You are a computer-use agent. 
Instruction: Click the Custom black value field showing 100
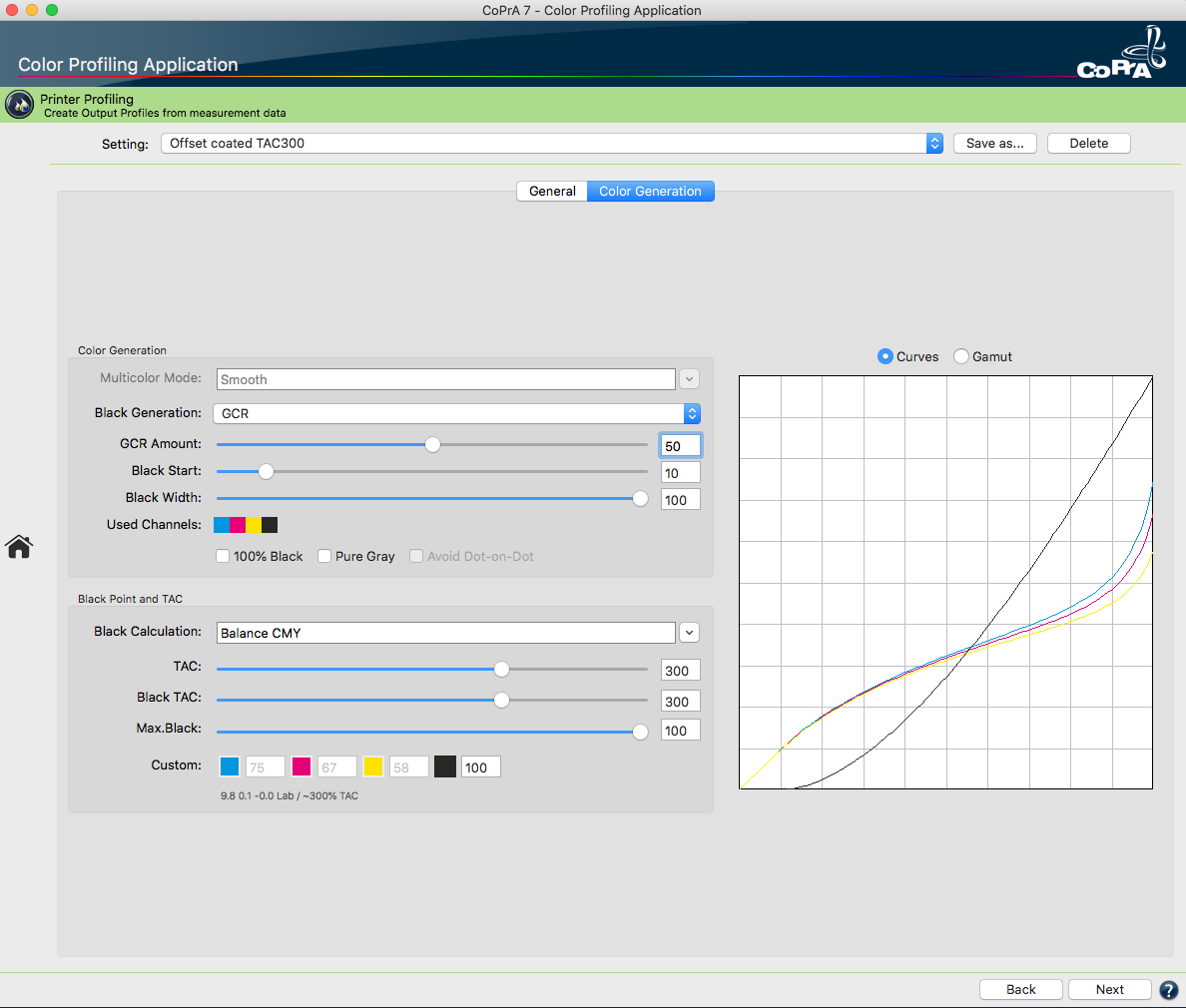point(481,767)
